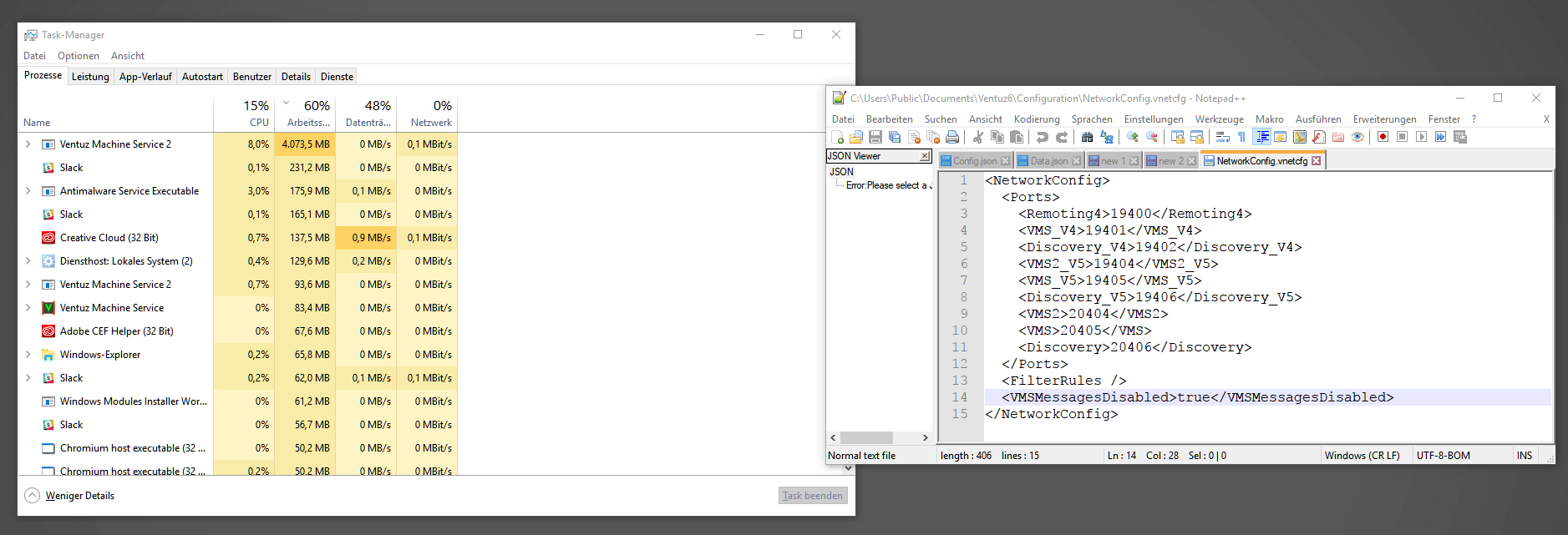Toggle word wrap in Notepad++ toolbar

(1223, 137)
